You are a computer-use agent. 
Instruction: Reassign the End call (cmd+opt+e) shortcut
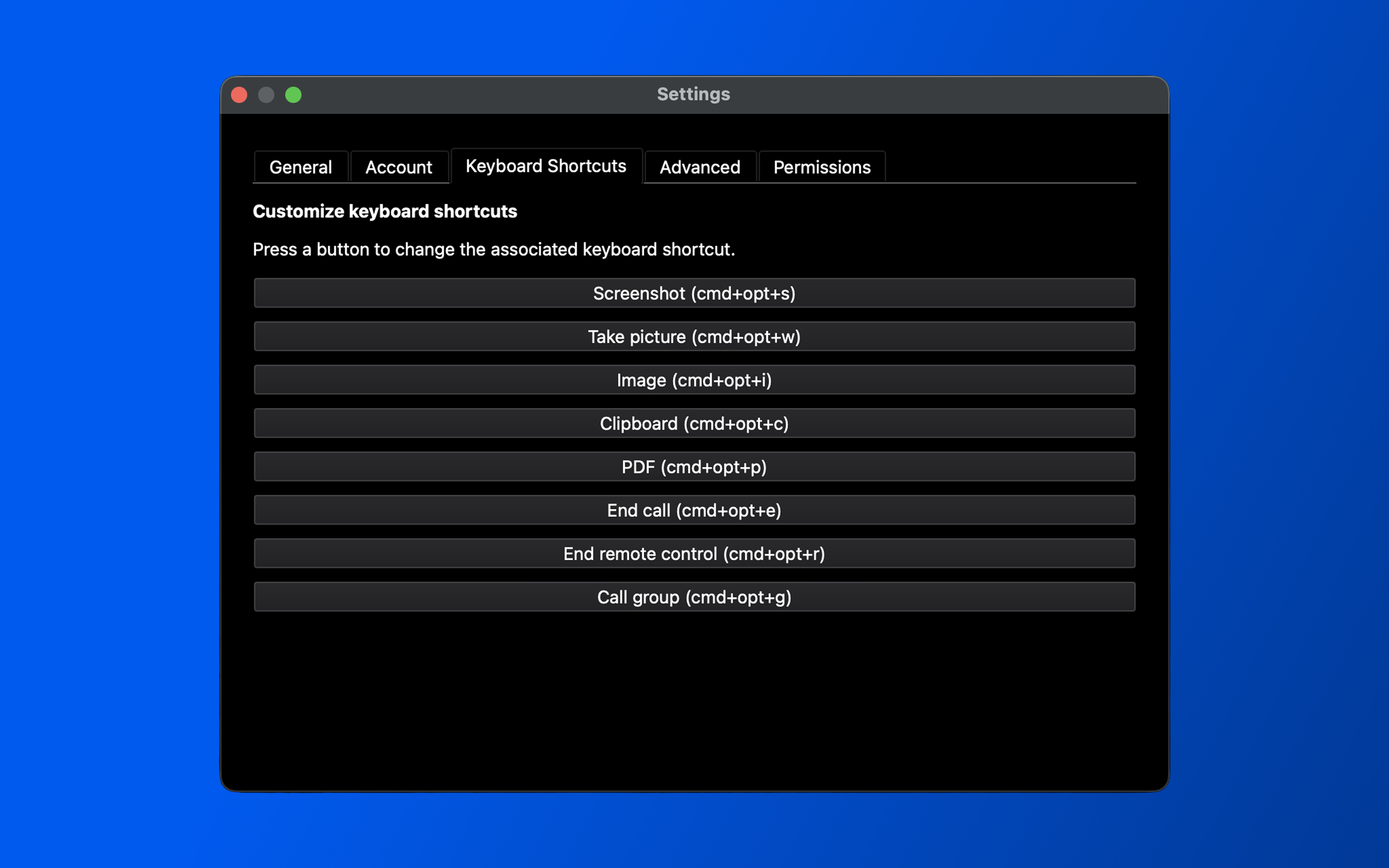(x=694, y=510)
